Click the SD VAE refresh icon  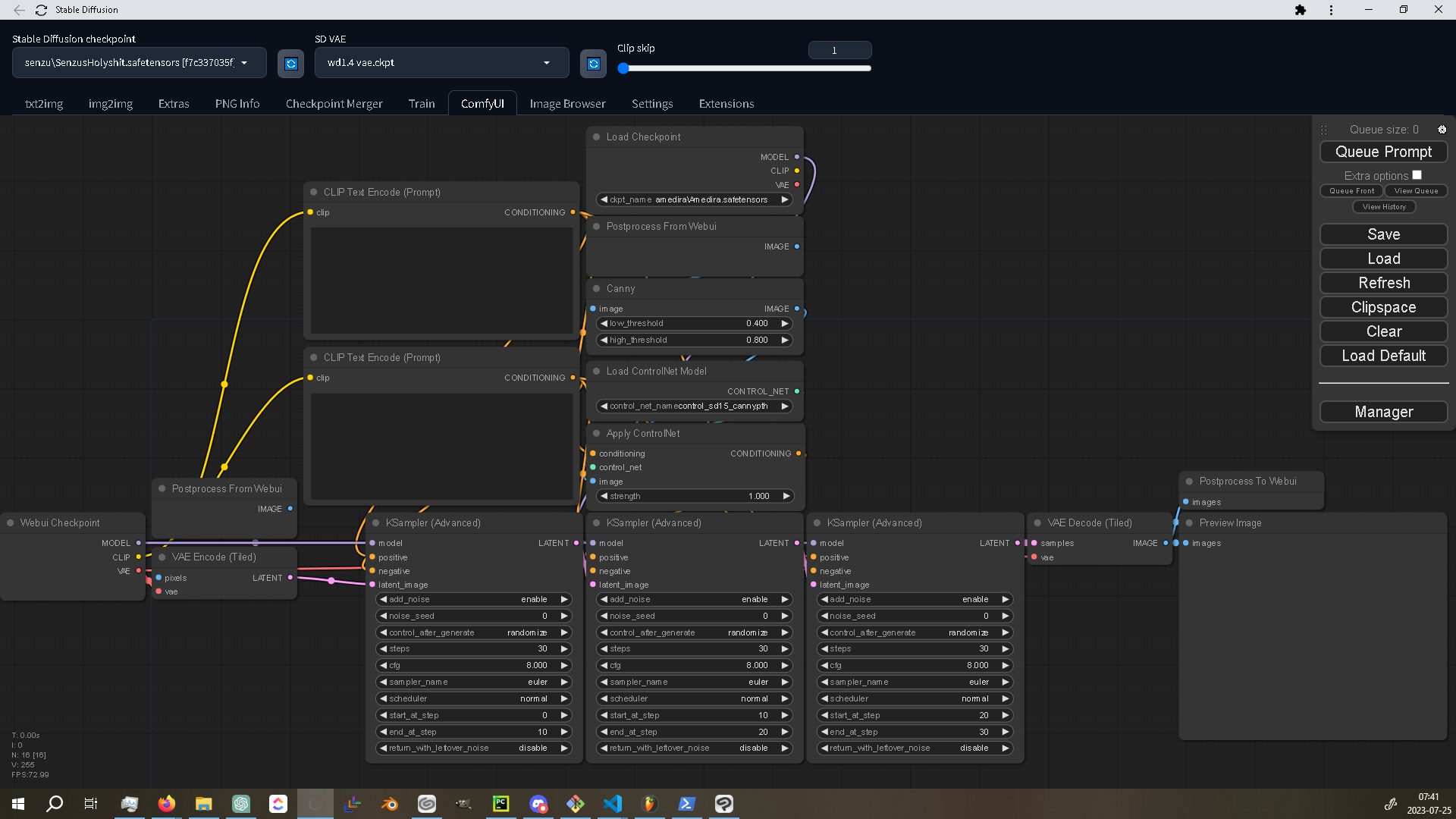click(x=593, y=64)
